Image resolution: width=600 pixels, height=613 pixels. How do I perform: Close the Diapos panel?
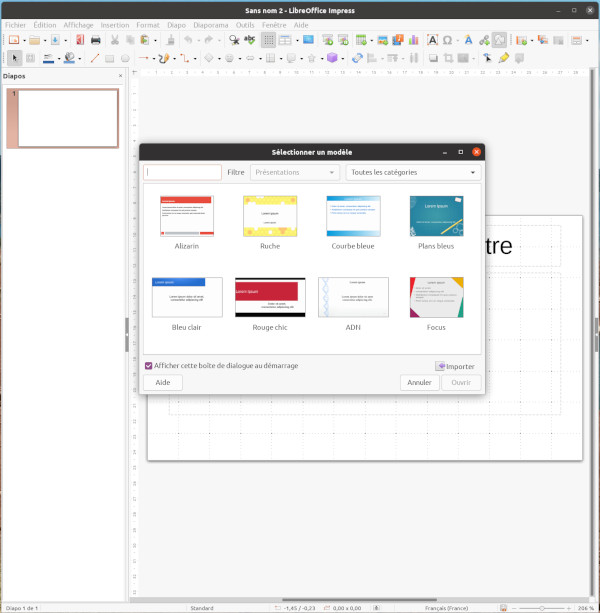[120, 76]
